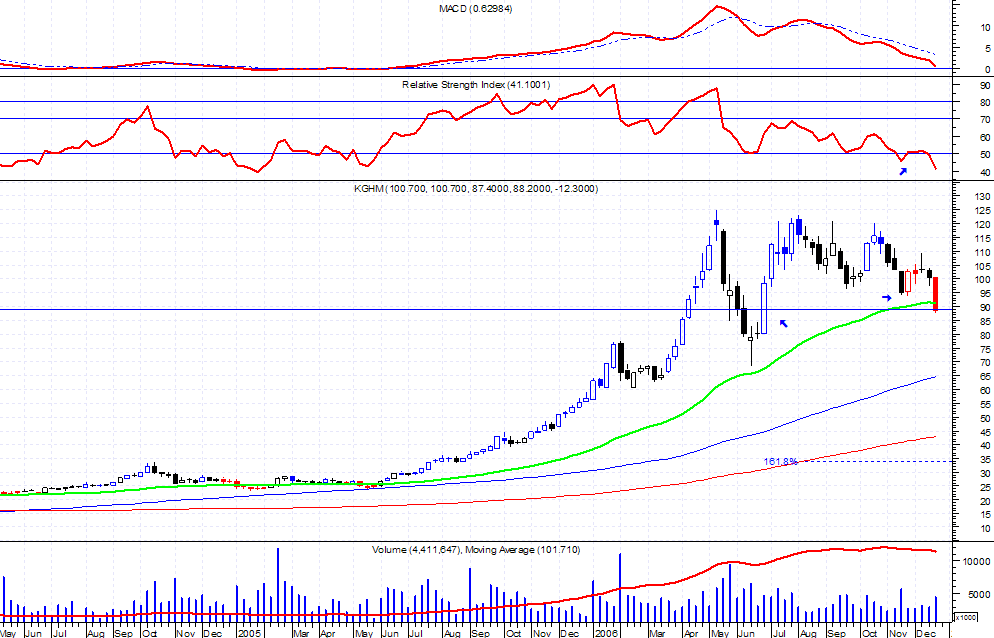Click the 10000 value on volume axis

(976, 562)
